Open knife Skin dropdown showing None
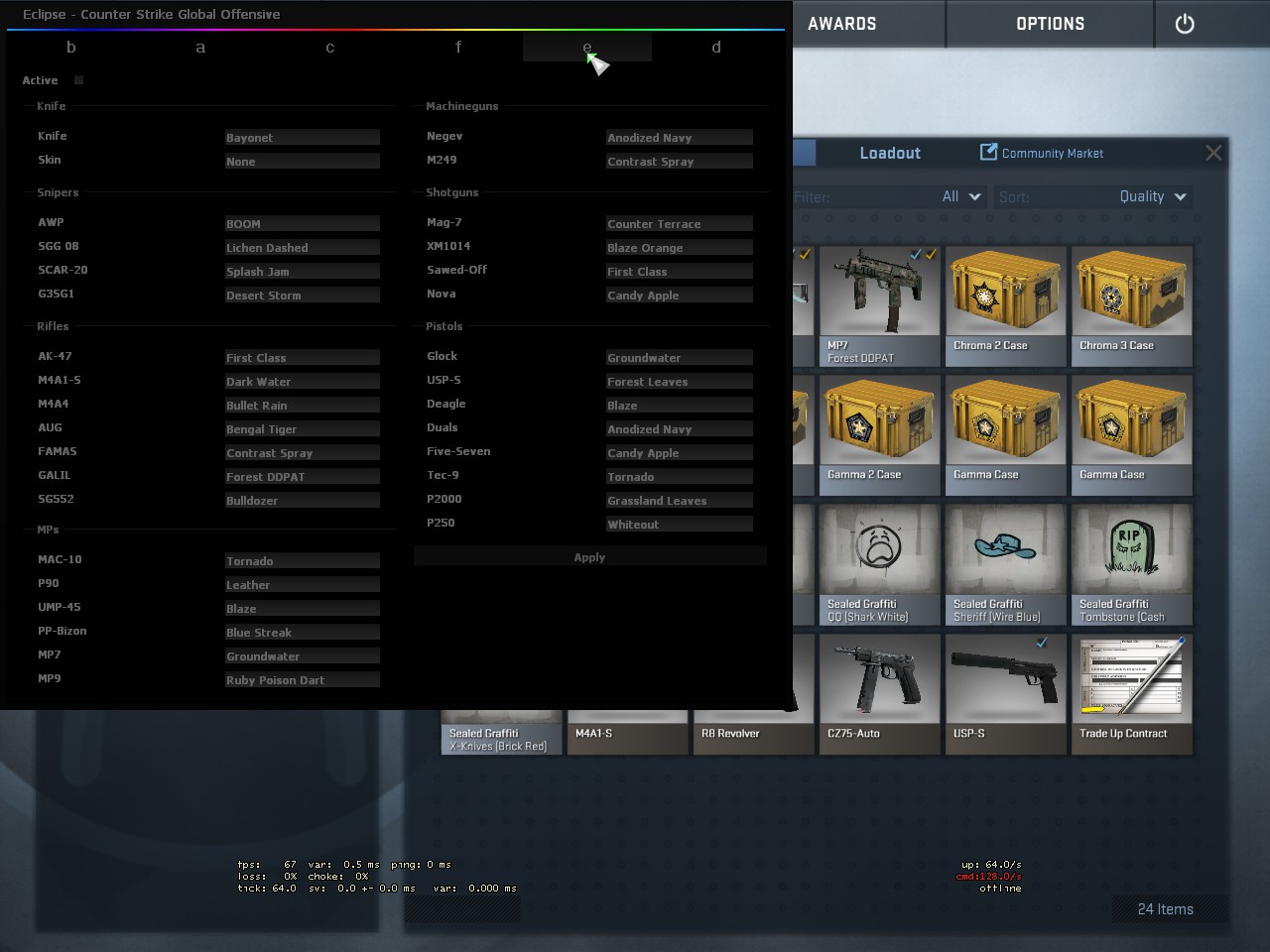The image size is (1270, 952). point(303,161)
